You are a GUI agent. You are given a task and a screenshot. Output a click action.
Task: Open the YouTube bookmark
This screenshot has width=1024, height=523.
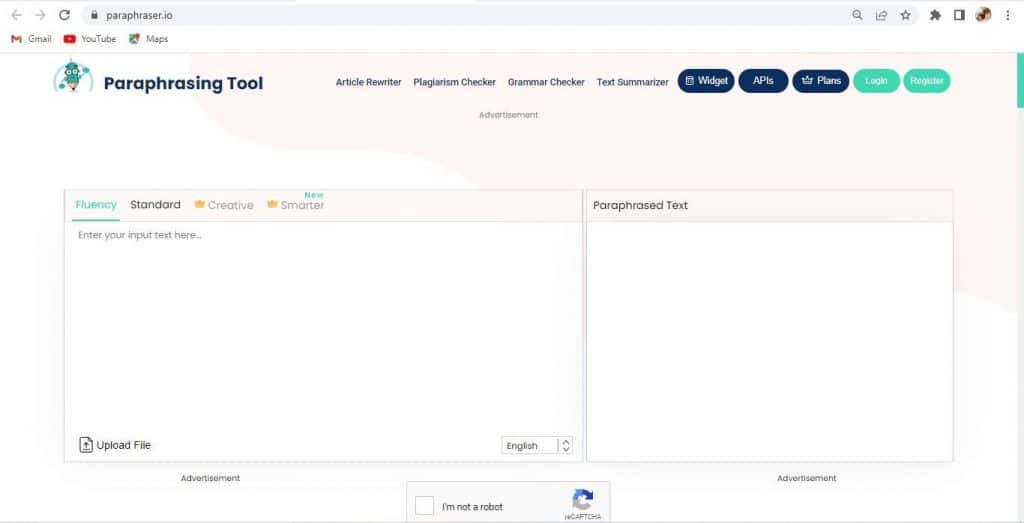point(90,39)
